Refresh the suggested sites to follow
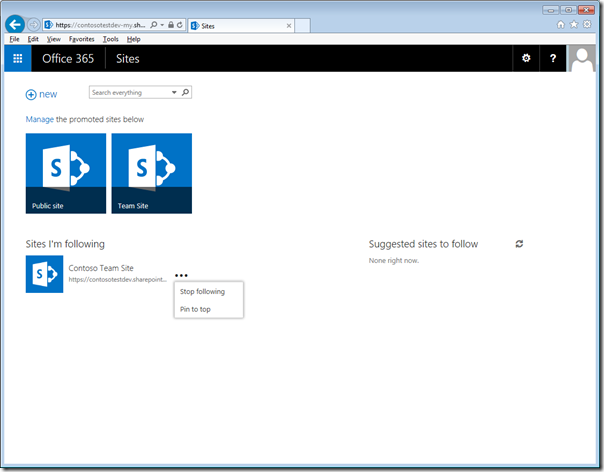The image size is (604, 472). (519, 244)
